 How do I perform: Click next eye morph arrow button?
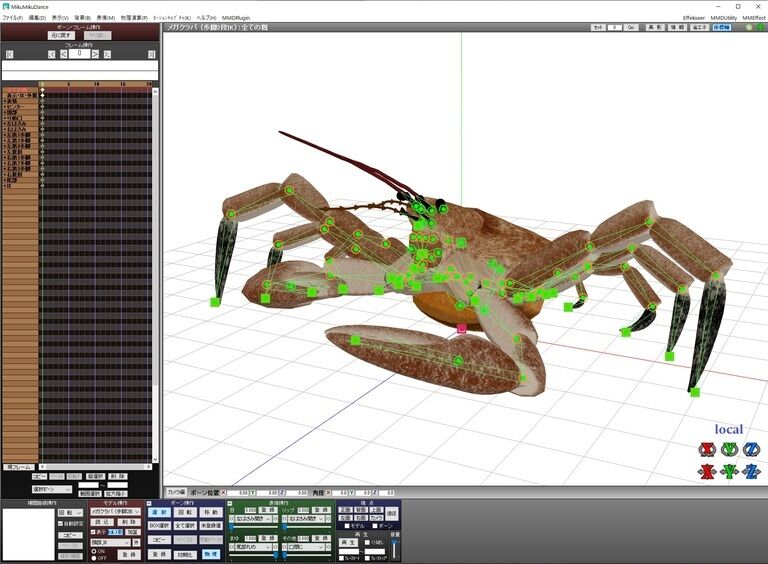tap(275, 518)
